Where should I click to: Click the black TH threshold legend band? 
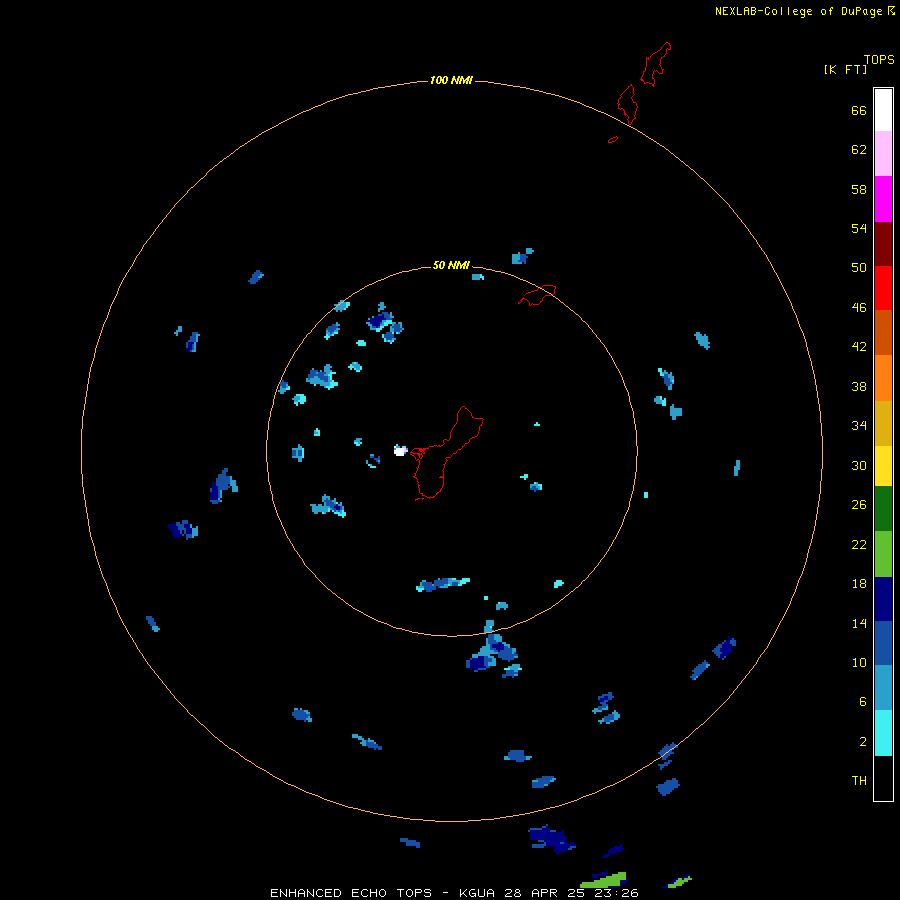(883, 778)
